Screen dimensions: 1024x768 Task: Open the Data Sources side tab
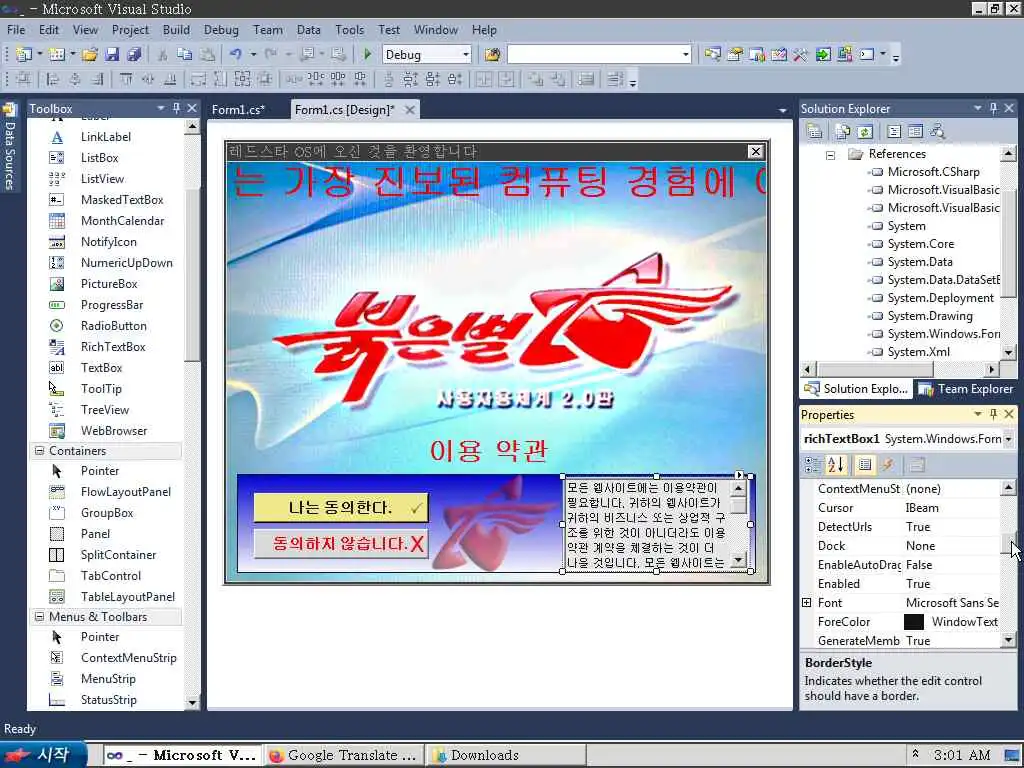(x=10, y=147)
